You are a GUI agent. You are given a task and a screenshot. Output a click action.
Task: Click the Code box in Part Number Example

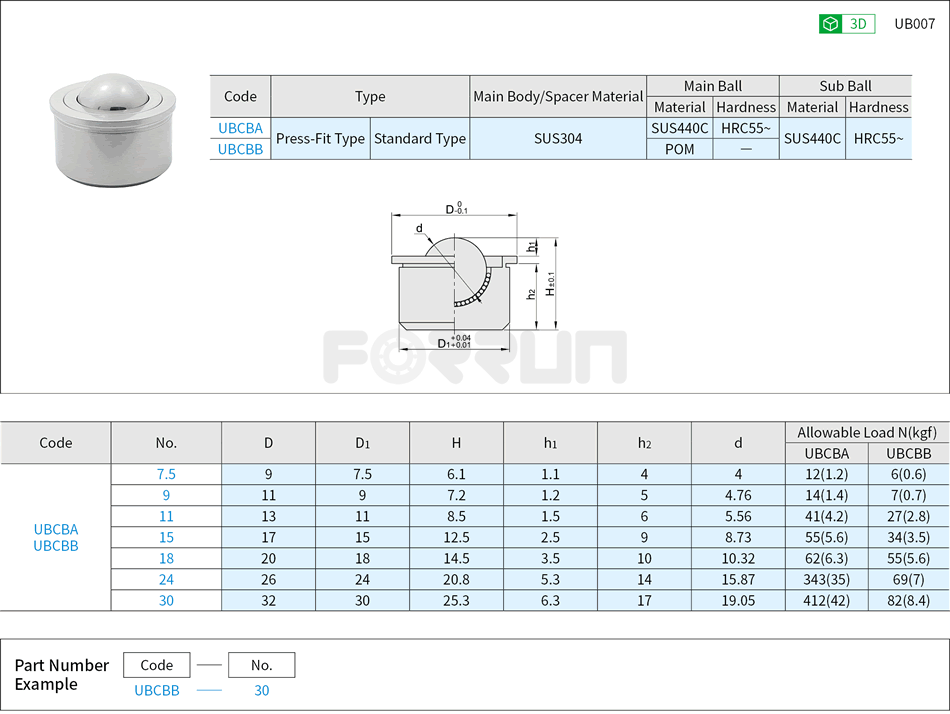156,665
